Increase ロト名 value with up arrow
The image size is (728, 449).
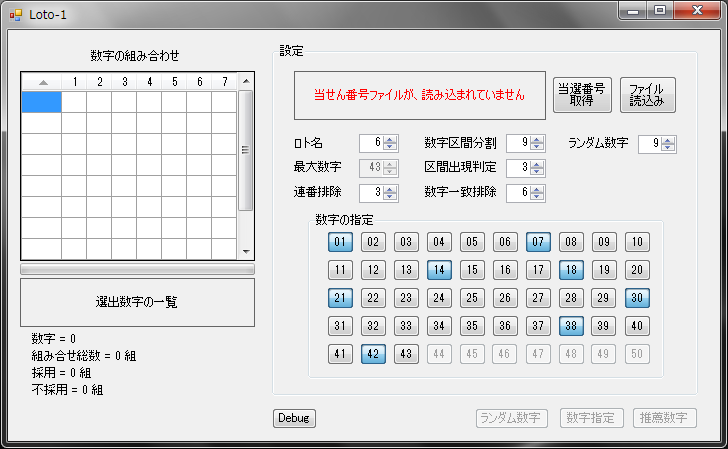tap(390, 139)
